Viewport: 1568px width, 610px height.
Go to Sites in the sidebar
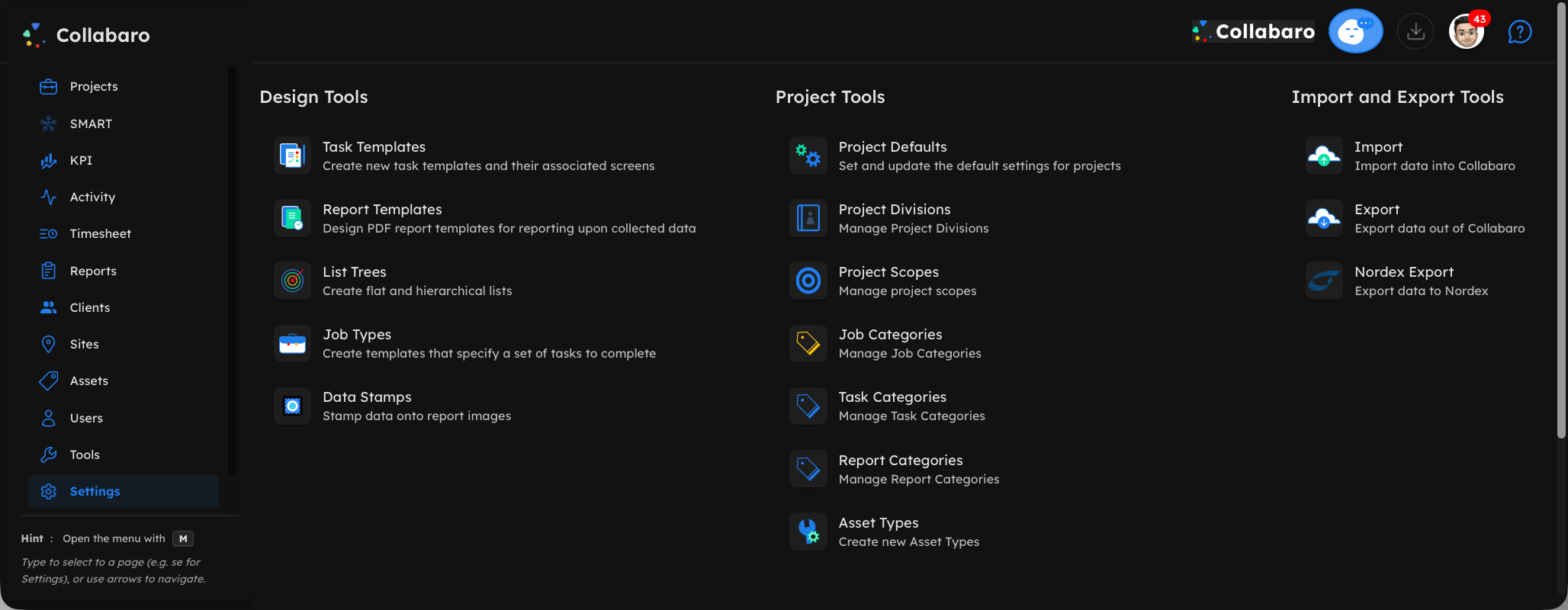pos(124,344)
